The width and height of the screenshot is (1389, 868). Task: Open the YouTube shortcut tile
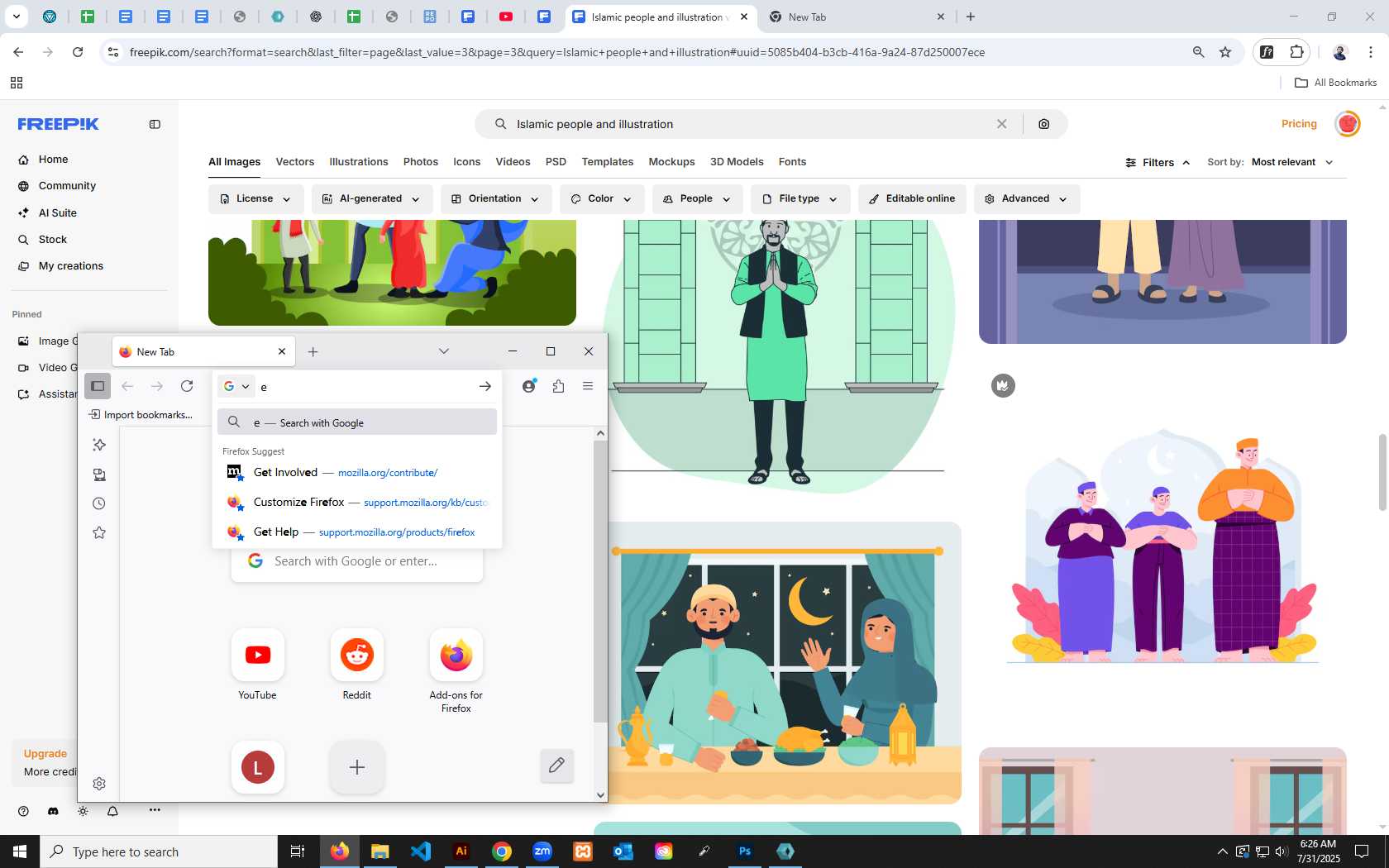258,655
